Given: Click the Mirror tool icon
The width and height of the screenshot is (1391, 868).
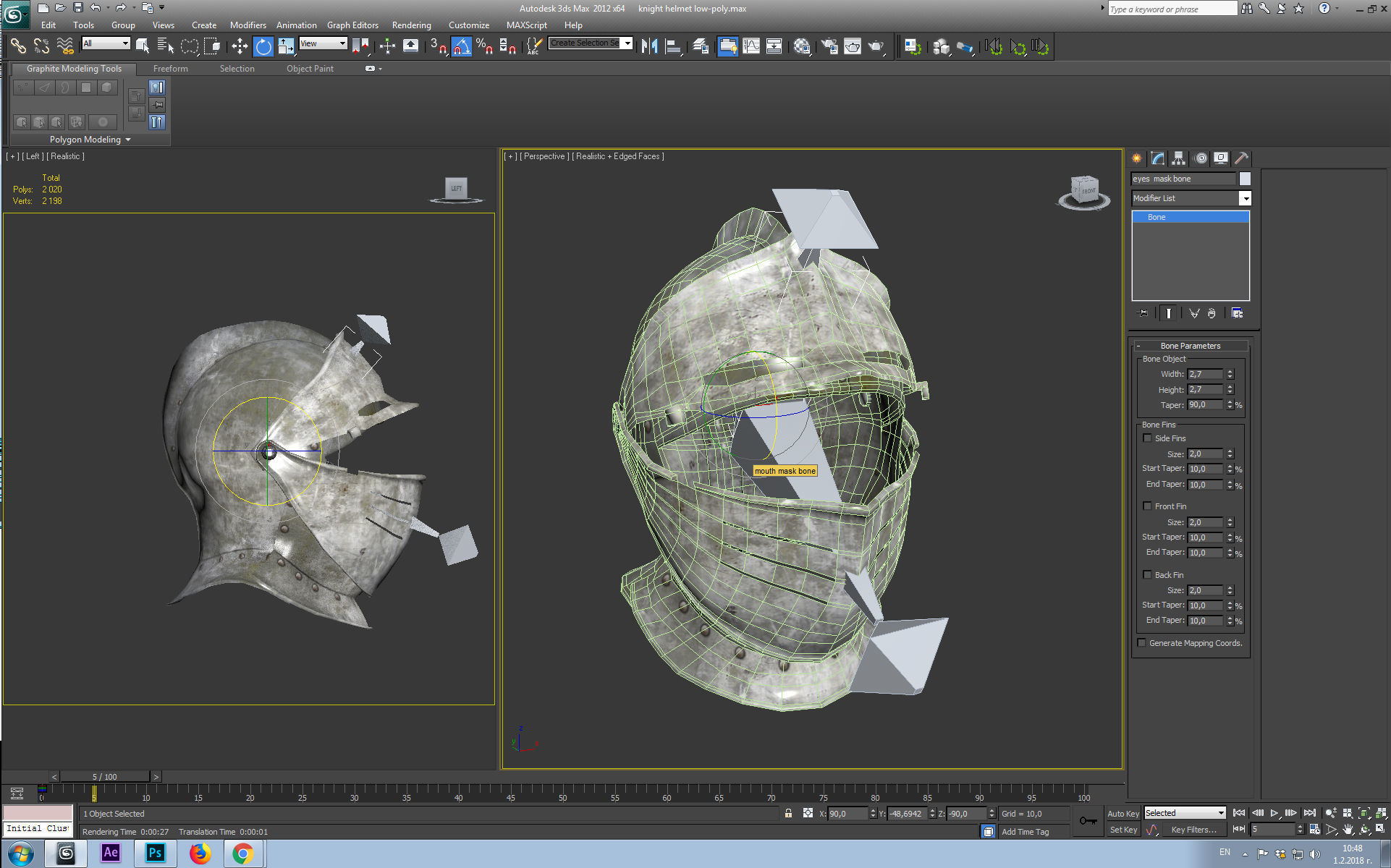Looking at the screenshot, I should point(649,47).
